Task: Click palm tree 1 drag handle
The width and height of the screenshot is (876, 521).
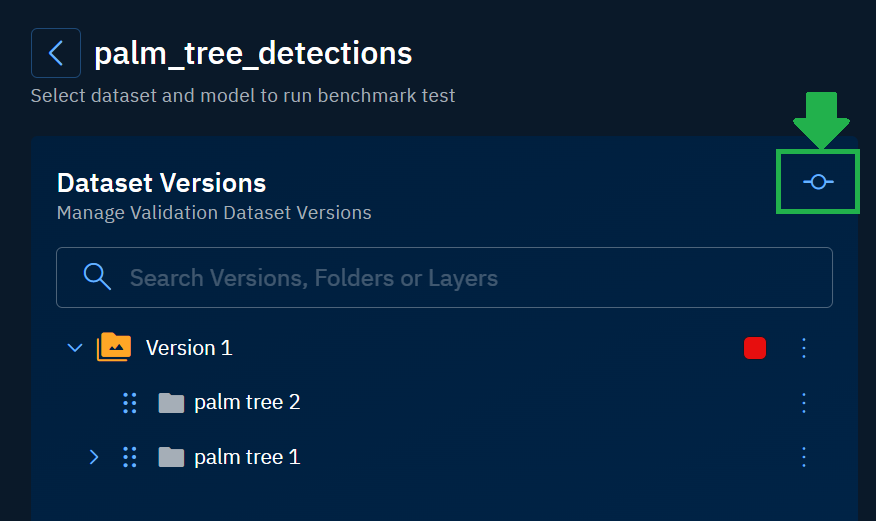Action: (x=129, y=457)
